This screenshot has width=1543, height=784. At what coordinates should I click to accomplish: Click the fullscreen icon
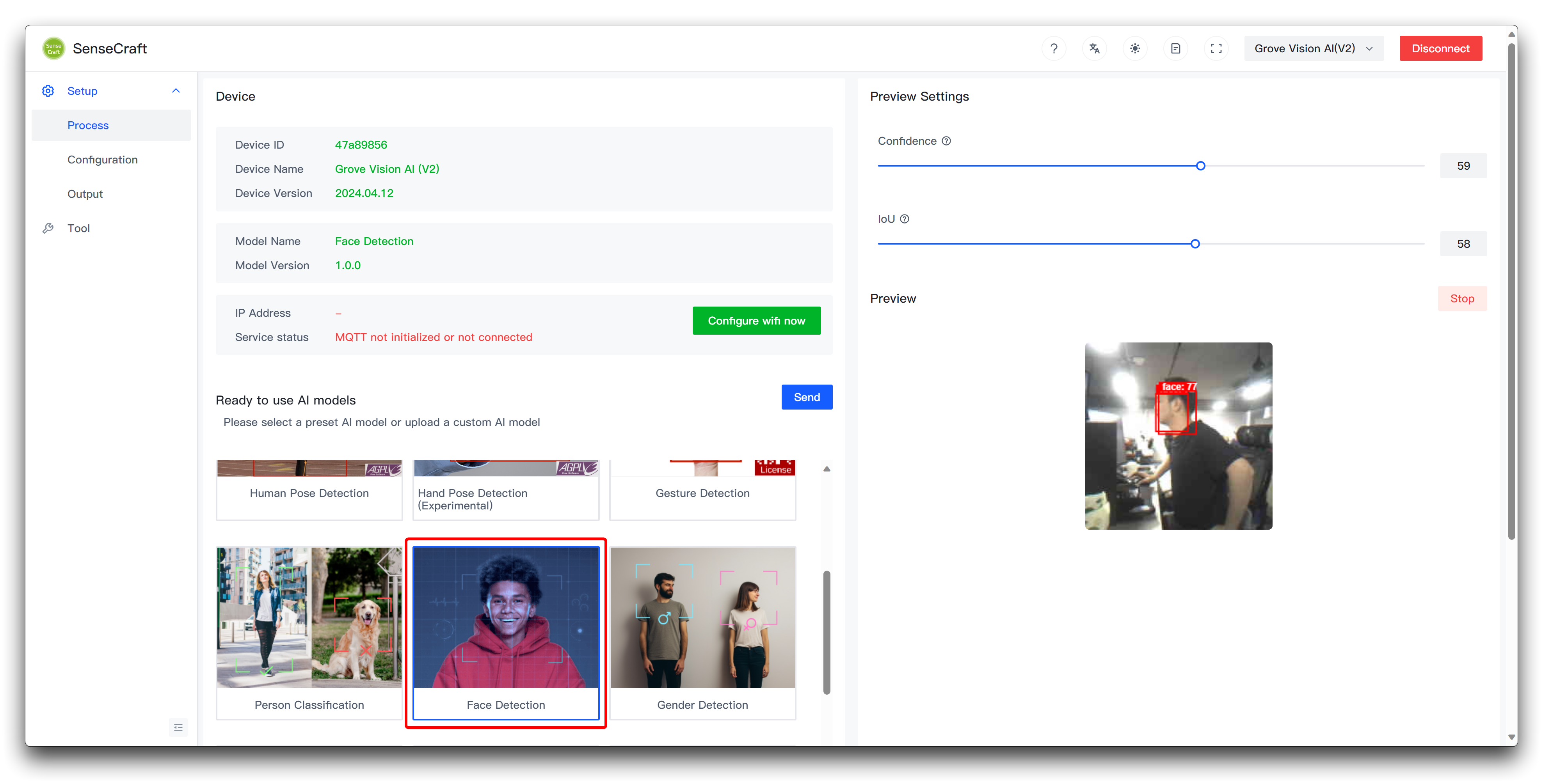1216,48
